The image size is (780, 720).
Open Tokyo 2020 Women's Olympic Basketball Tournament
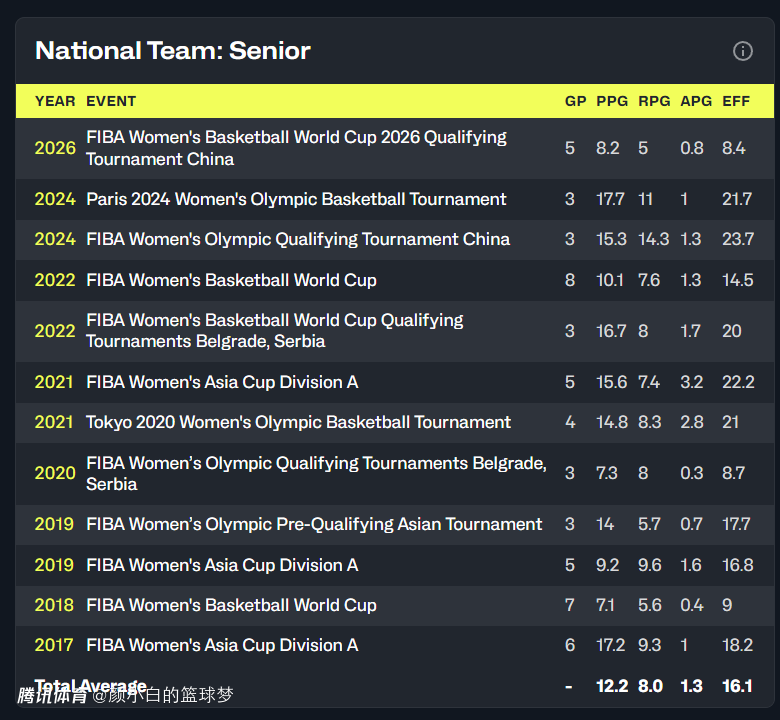click(x=298, y=422)
